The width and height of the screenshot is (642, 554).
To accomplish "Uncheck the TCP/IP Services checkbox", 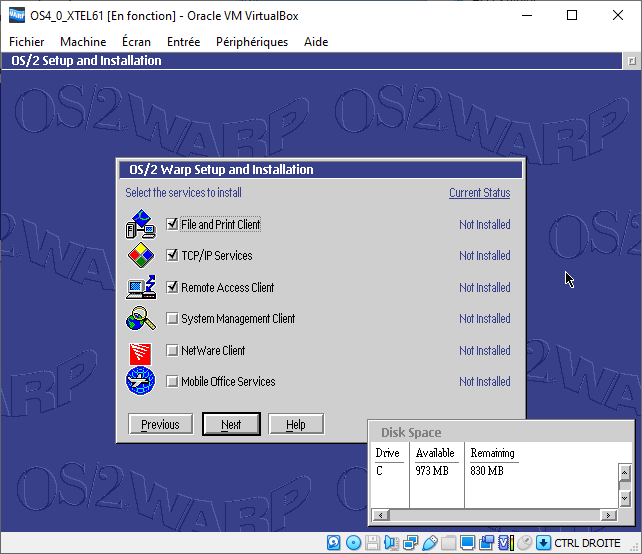I will [x=172, y=256].
